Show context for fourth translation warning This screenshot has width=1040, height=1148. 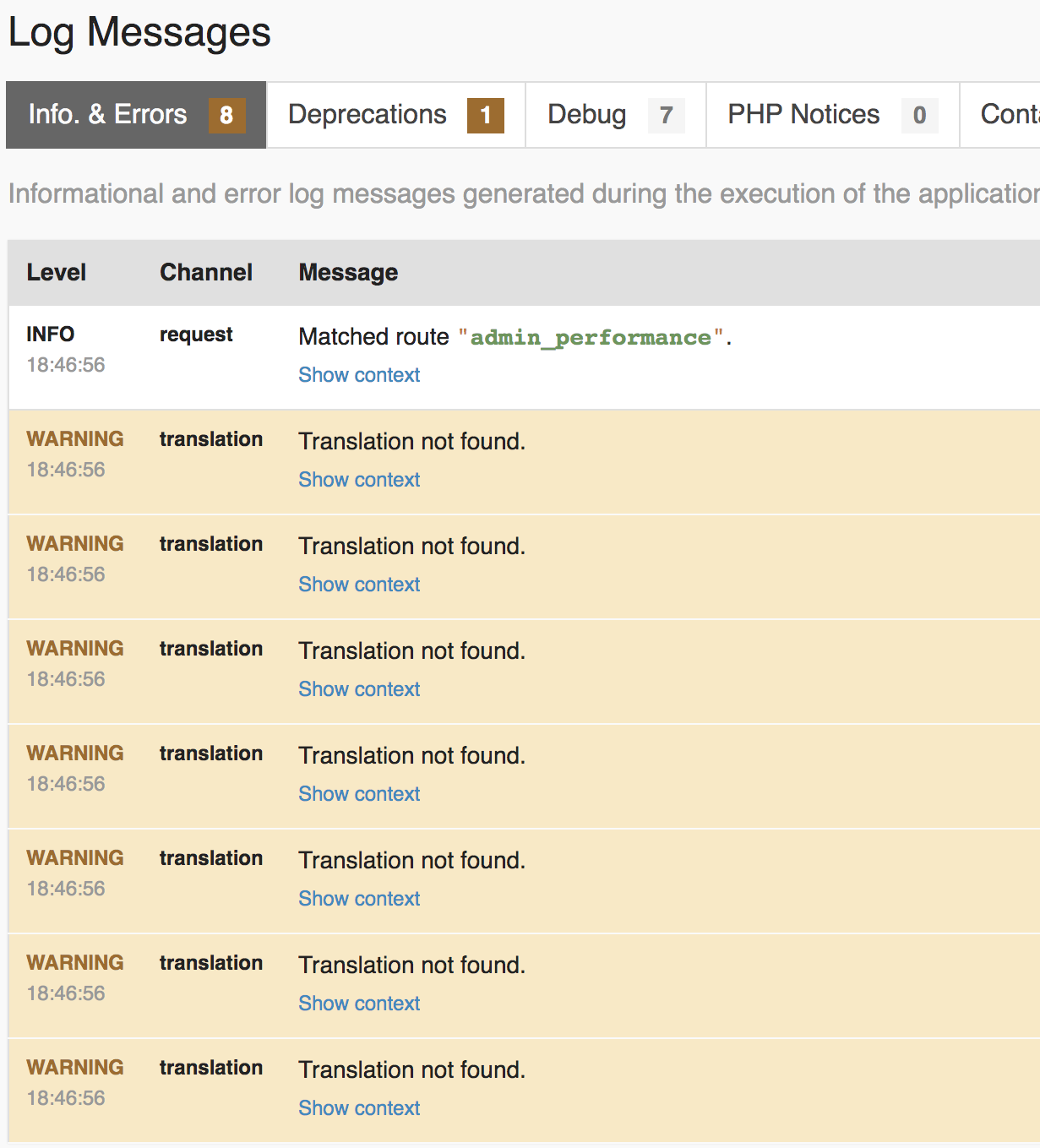coord(359,794)
